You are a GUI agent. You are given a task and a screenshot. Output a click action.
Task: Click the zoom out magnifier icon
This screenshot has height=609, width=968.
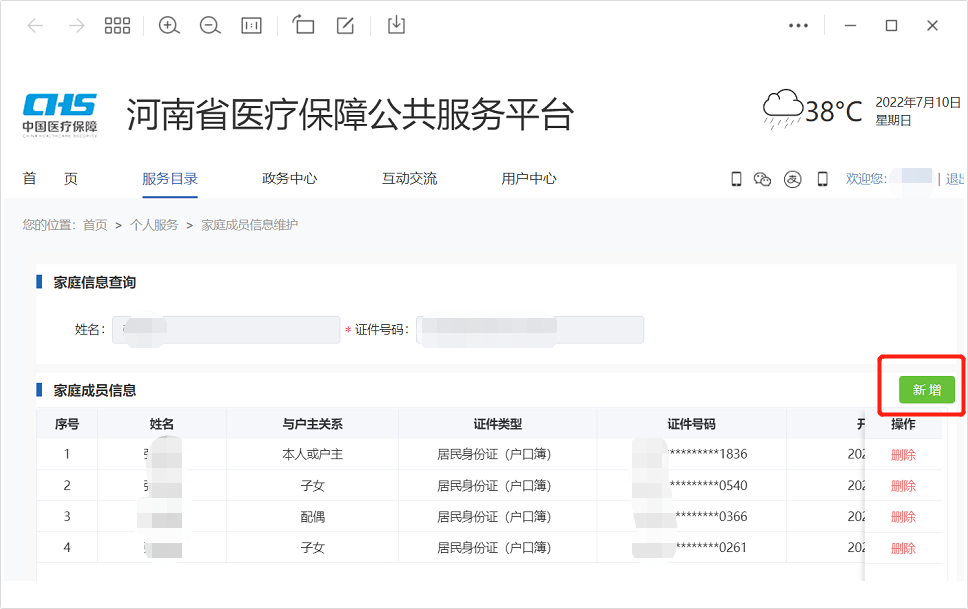coord(210,25)
